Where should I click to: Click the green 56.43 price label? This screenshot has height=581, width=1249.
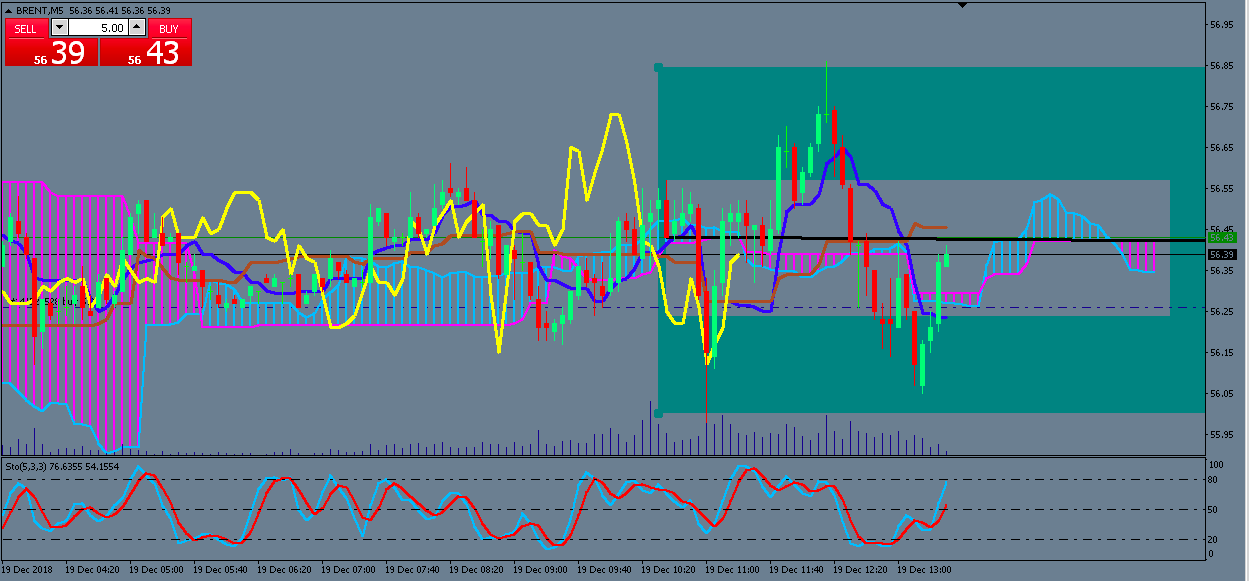click(x=1222, y=237)
